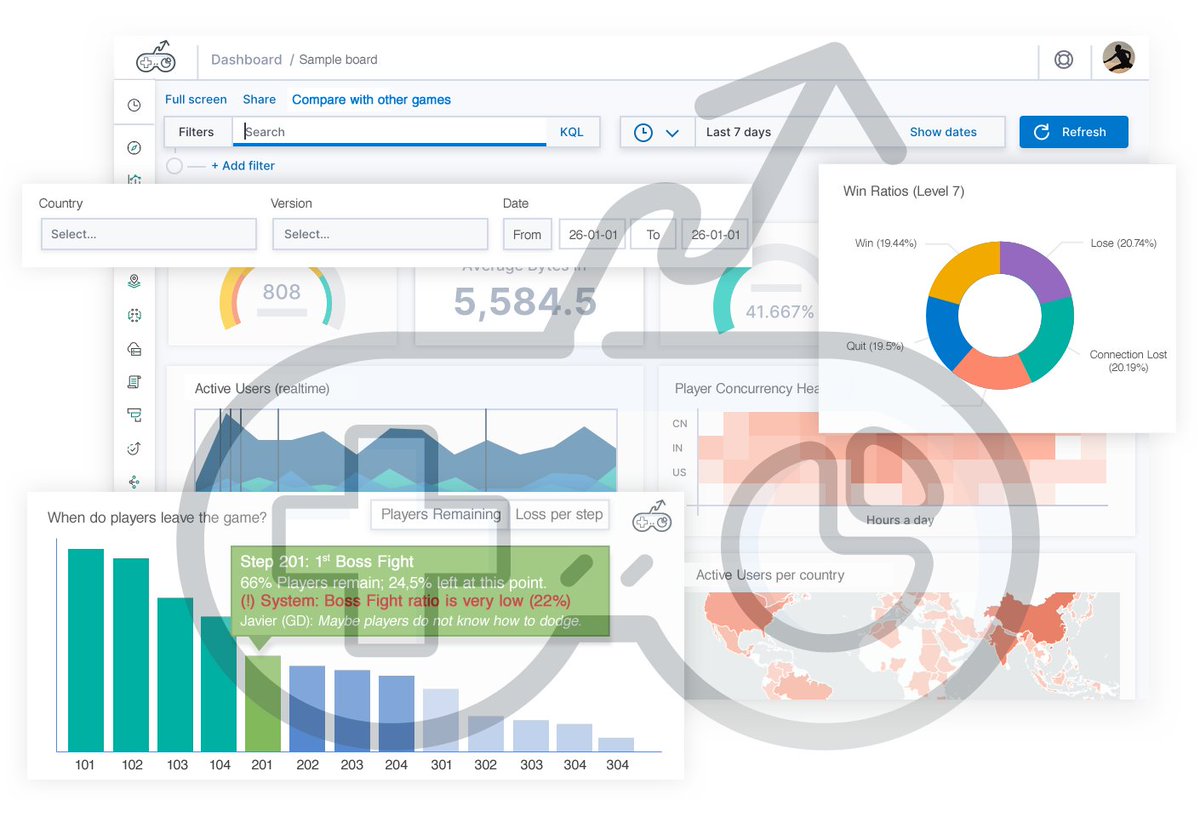
Task: Click the compass discover icon in the sidebar
Action: (x=134, y=147)
